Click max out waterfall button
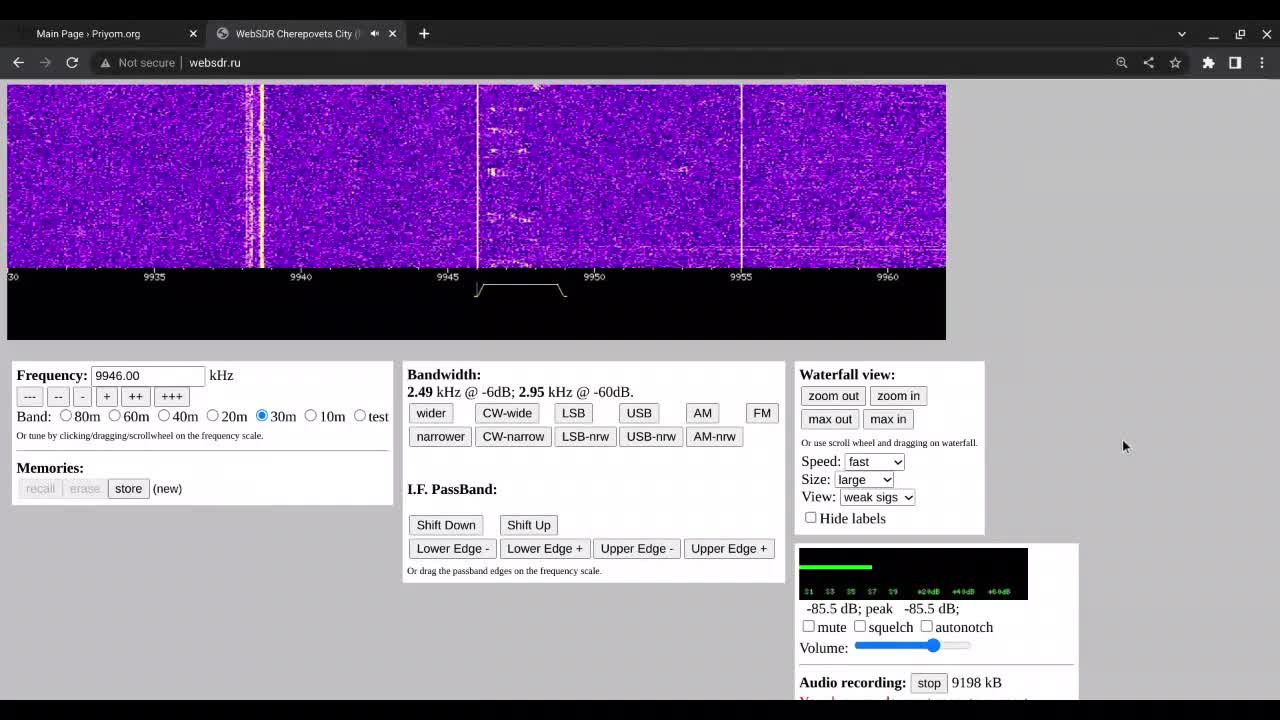The height and width of the screenshot is (720, 1280). 830,420
